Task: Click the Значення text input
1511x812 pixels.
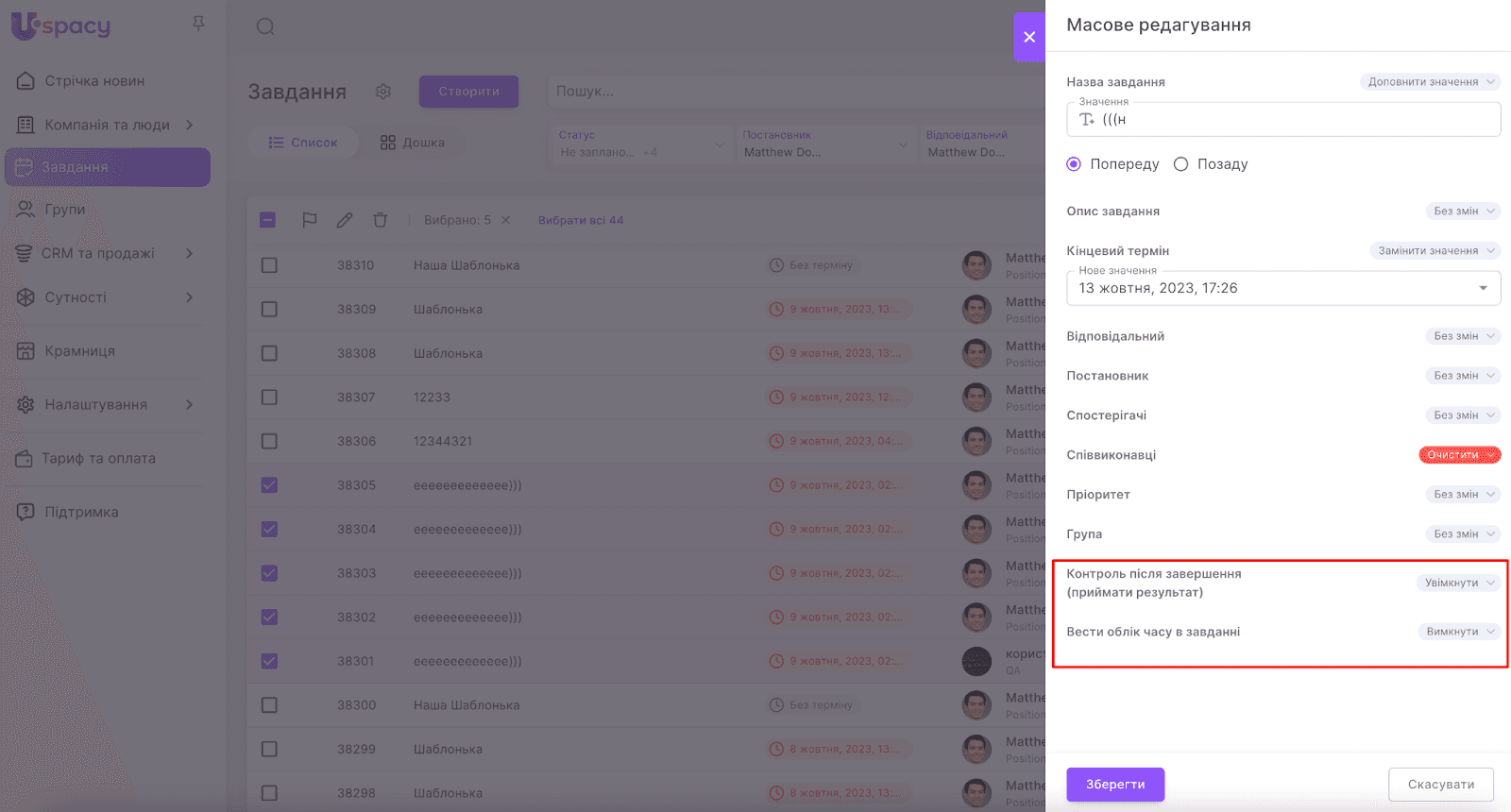Action: tap(1283, 120)
